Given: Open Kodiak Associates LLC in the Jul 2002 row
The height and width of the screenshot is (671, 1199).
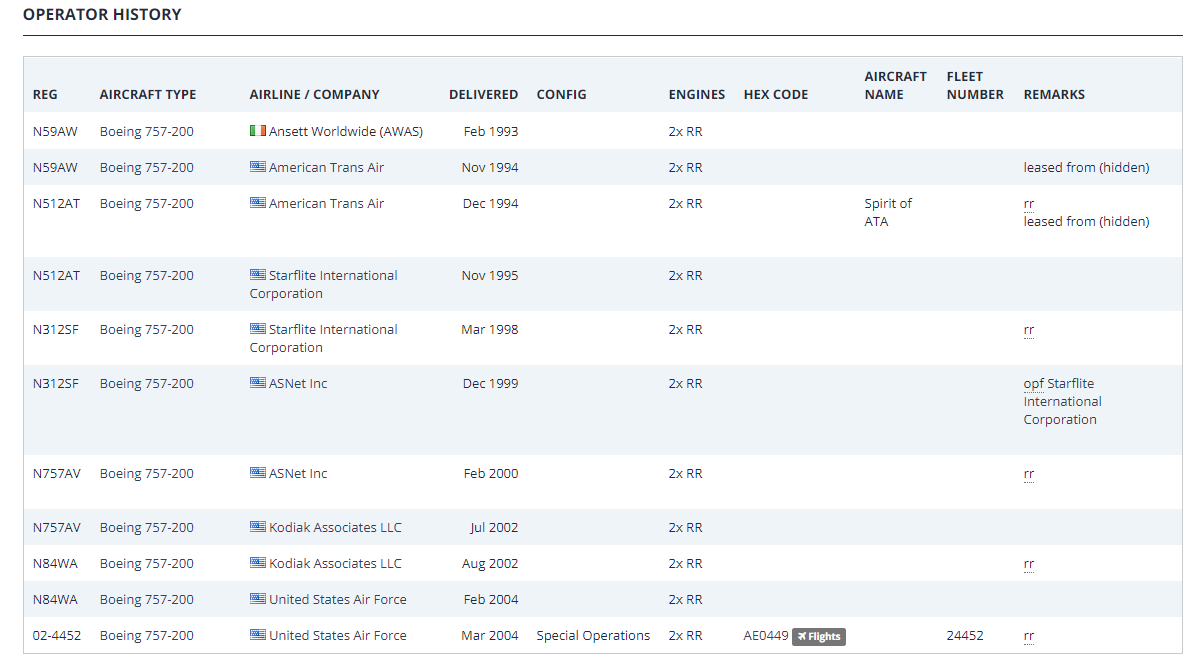Looking at the screenshot, I should (x=335, y=527).
